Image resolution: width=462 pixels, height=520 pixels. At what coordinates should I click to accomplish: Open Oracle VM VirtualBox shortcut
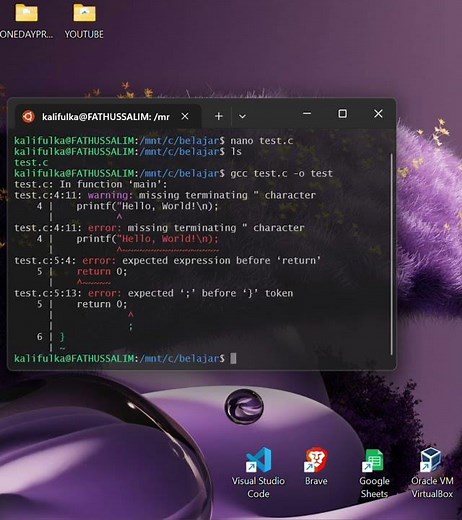pos(432,473)
